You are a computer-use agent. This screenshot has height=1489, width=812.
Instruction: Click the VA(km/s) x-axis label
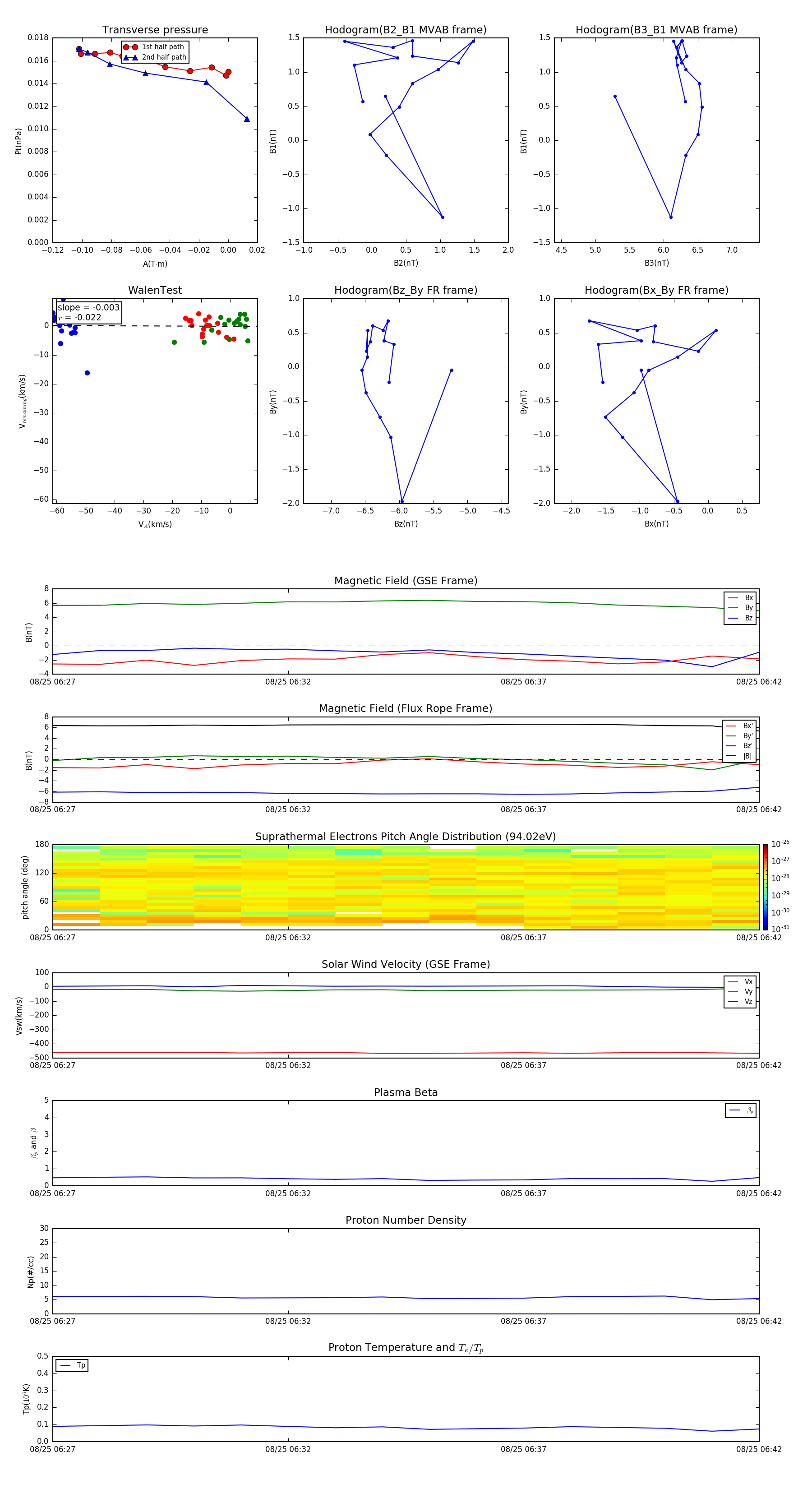point(155,524)
